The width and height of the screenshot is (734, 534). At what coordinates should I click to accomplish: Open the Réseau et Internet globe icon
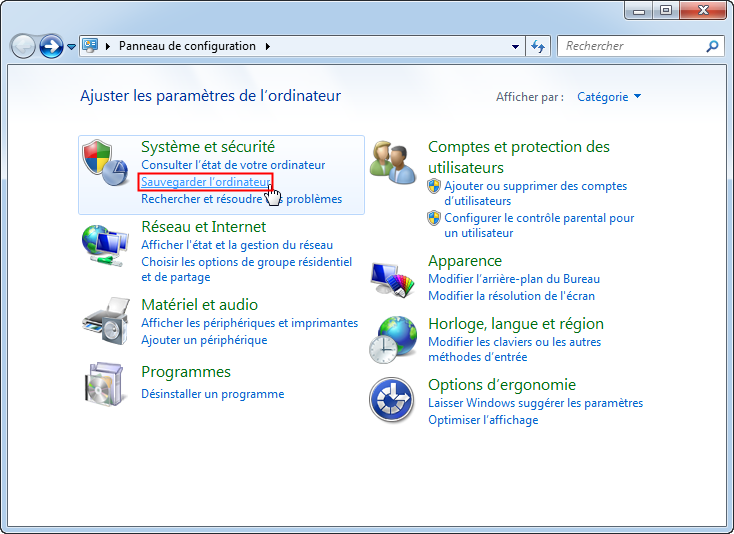[105, 246]
